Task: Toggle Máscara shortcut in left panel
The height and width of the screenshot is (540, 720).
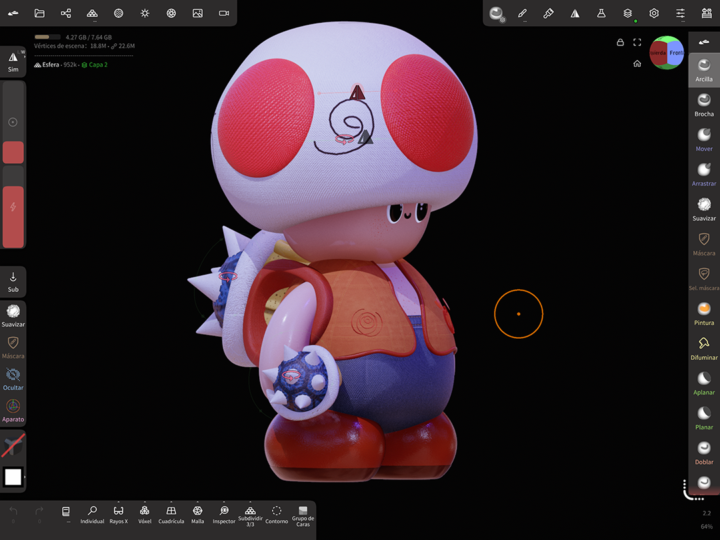Action: coord(13,347)
